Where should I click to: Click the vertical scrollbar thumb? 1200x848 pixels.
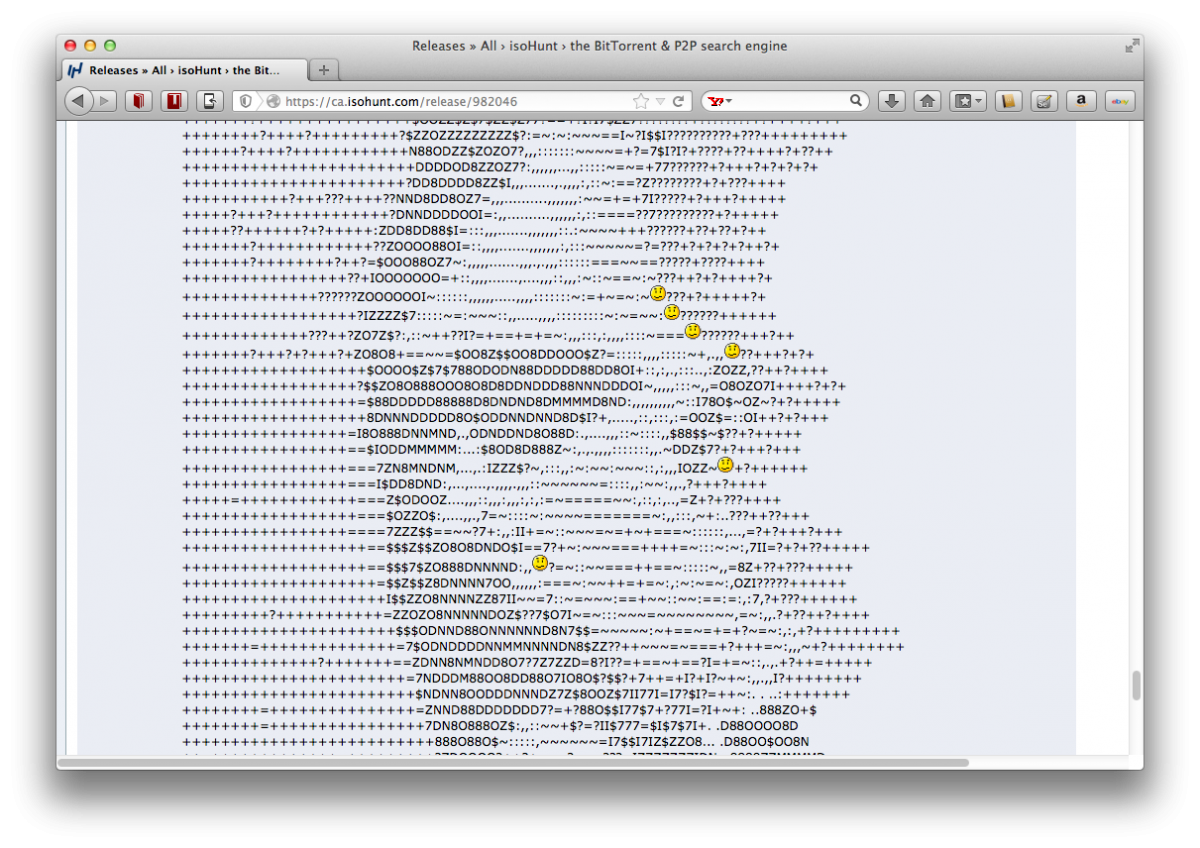(1135, 685)
